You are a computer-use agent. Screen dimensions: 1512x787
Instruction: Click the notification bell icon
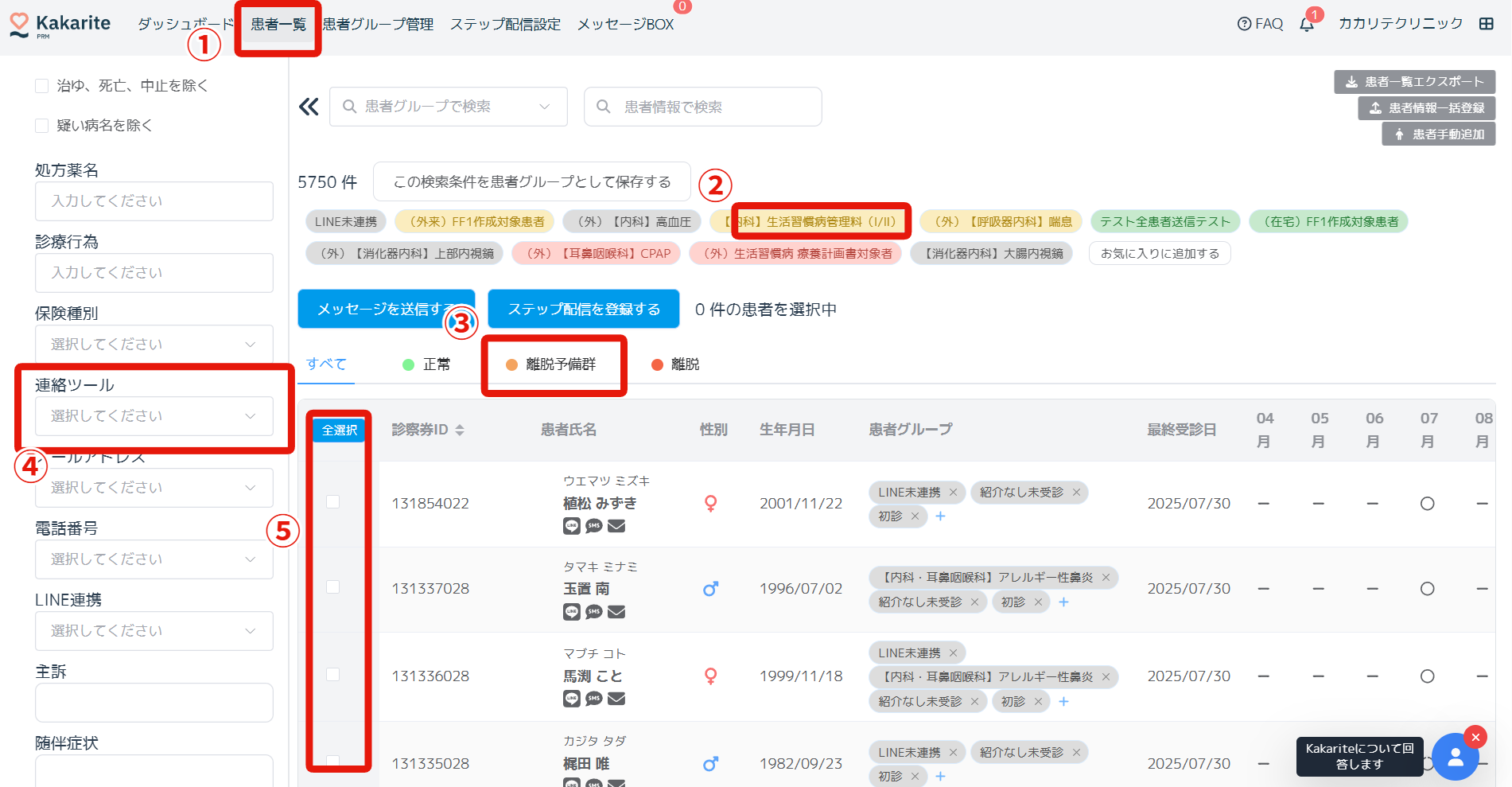click(x=1306, y=25)
